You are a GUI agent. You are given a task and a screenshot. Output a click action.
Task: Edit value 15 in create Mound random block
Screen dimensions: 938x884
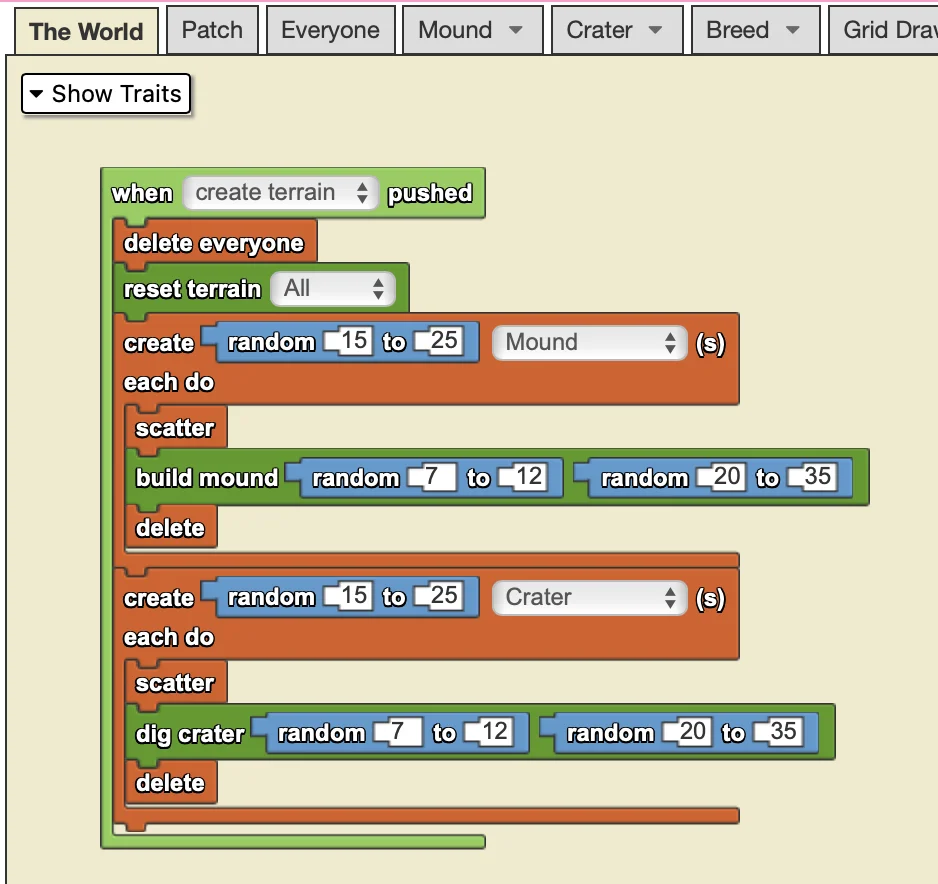[x=354, y=341]
